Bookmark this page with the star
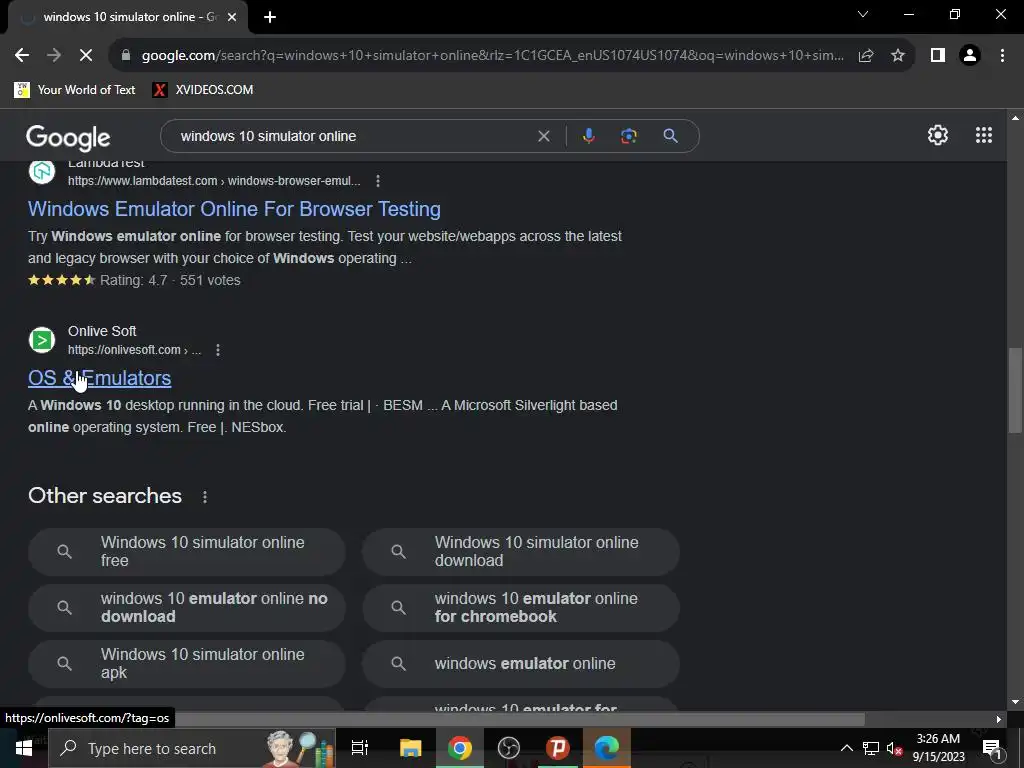 [x=898, y=56]
